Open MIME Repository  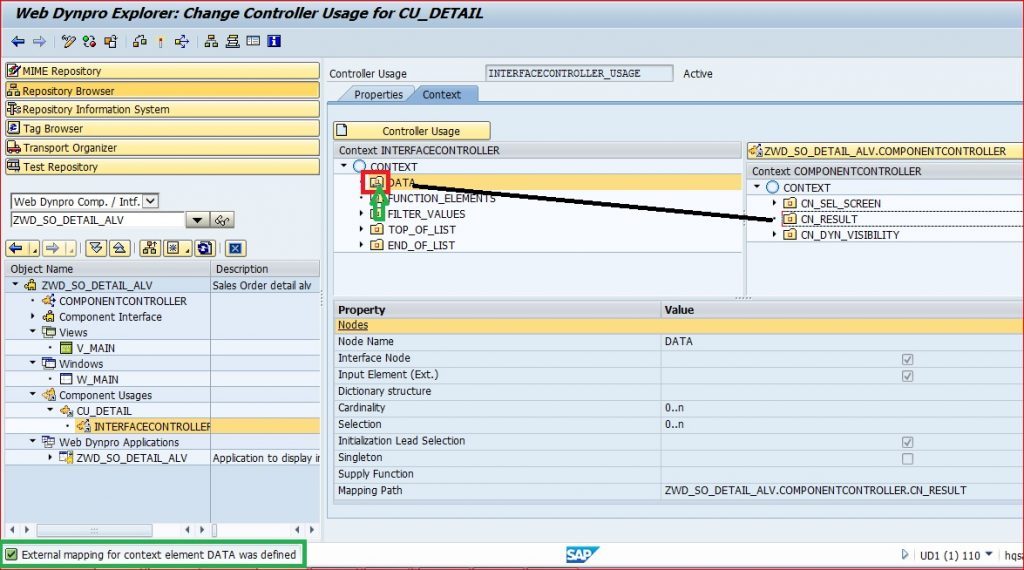pos(162,71)
